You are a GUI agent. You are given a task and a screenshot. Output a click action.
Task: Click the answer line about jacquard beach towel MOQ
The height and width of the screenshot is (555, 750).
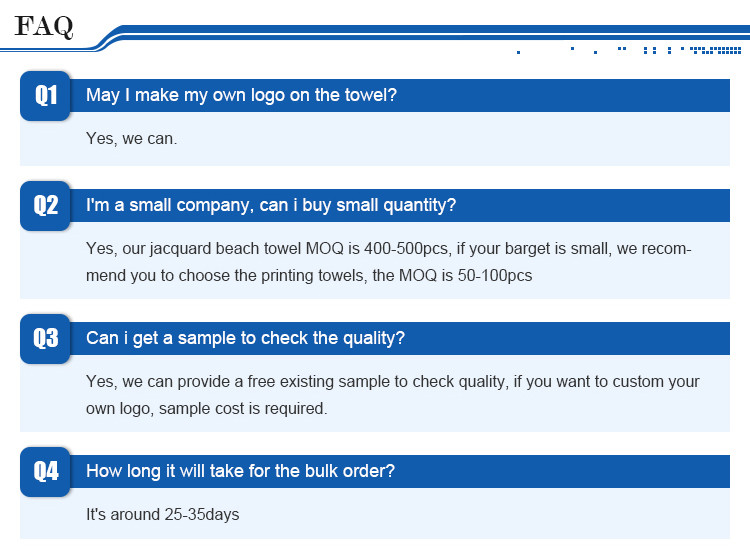(x=388, y=249)
